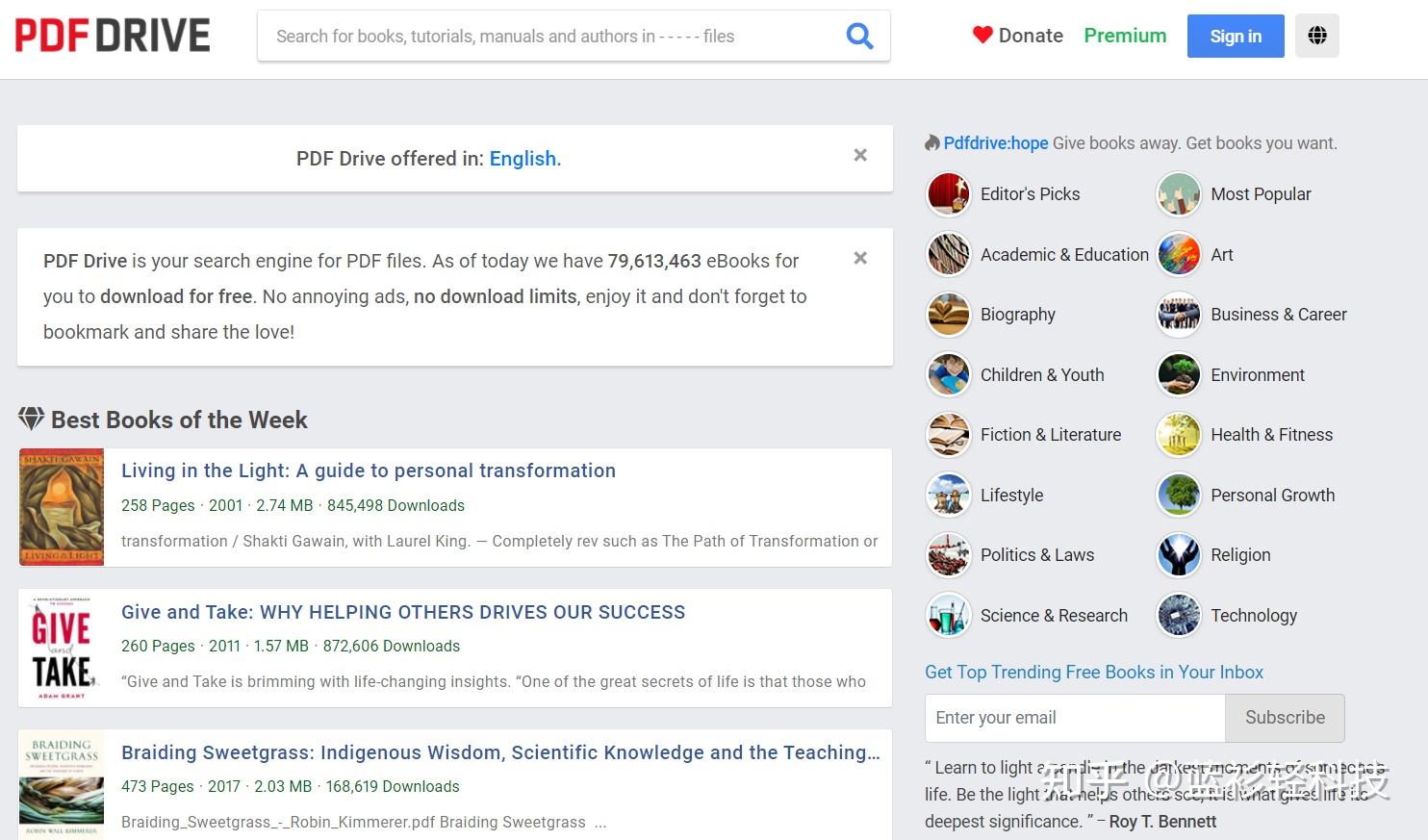This screenshot has width=1428, height=840.
Task: Click the Politics & Laws category icon
Action: [949, 555]
